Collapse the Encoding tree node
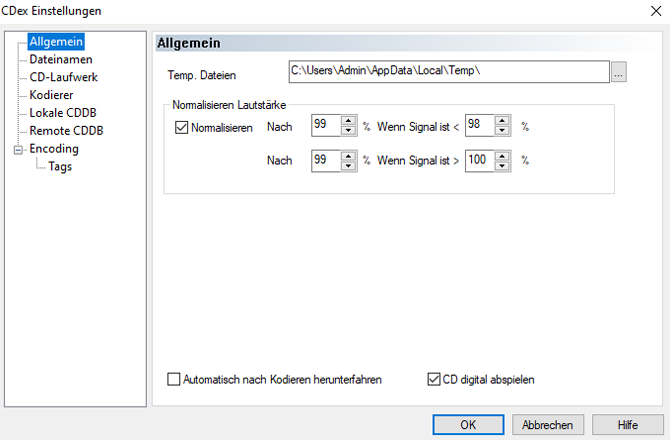670x440 pixels. click(x=17, y=150)
